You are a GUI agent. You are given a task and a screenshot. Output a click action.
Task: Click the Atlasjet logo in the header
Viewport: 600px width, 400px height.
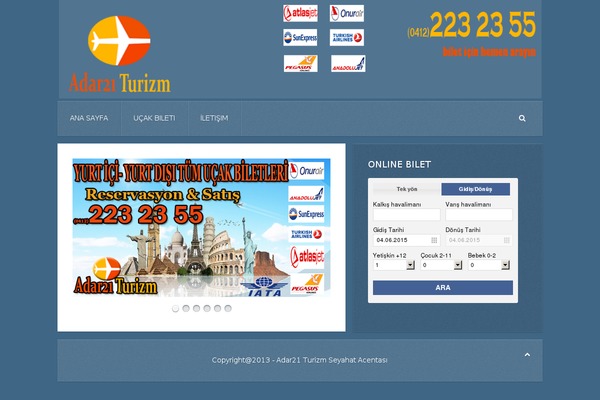click(300, 13)
